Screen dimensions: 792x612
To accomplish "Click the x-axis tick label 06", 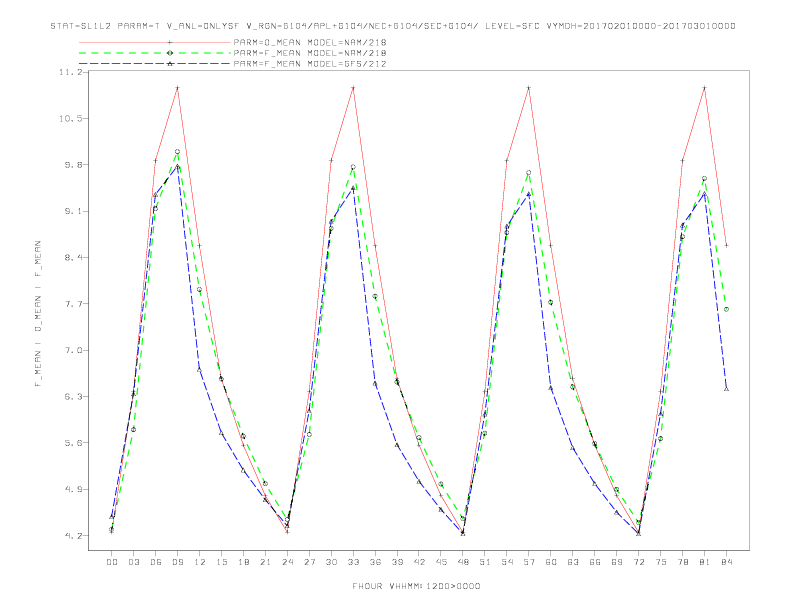I will pyautogui.click(x=156, y=562).
